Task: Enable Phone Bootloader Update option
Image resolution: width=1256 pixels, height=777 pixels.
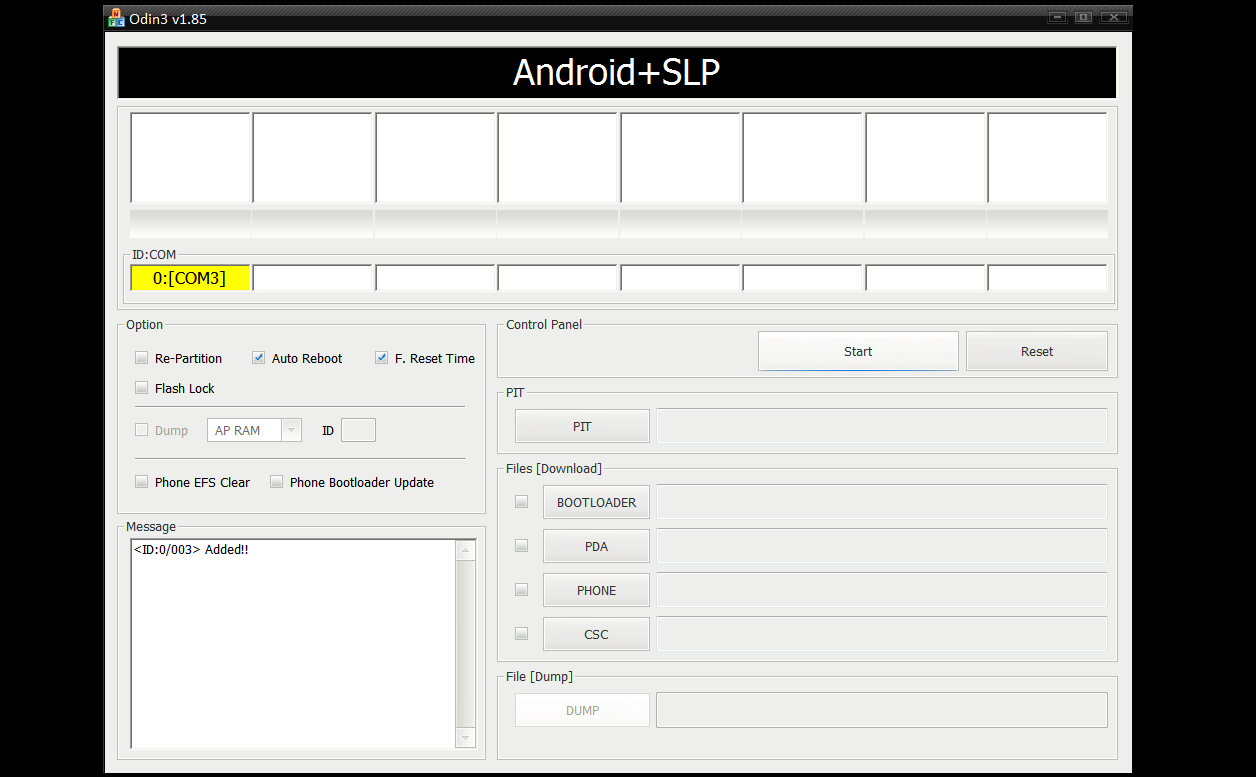Action: coord(276,482)
